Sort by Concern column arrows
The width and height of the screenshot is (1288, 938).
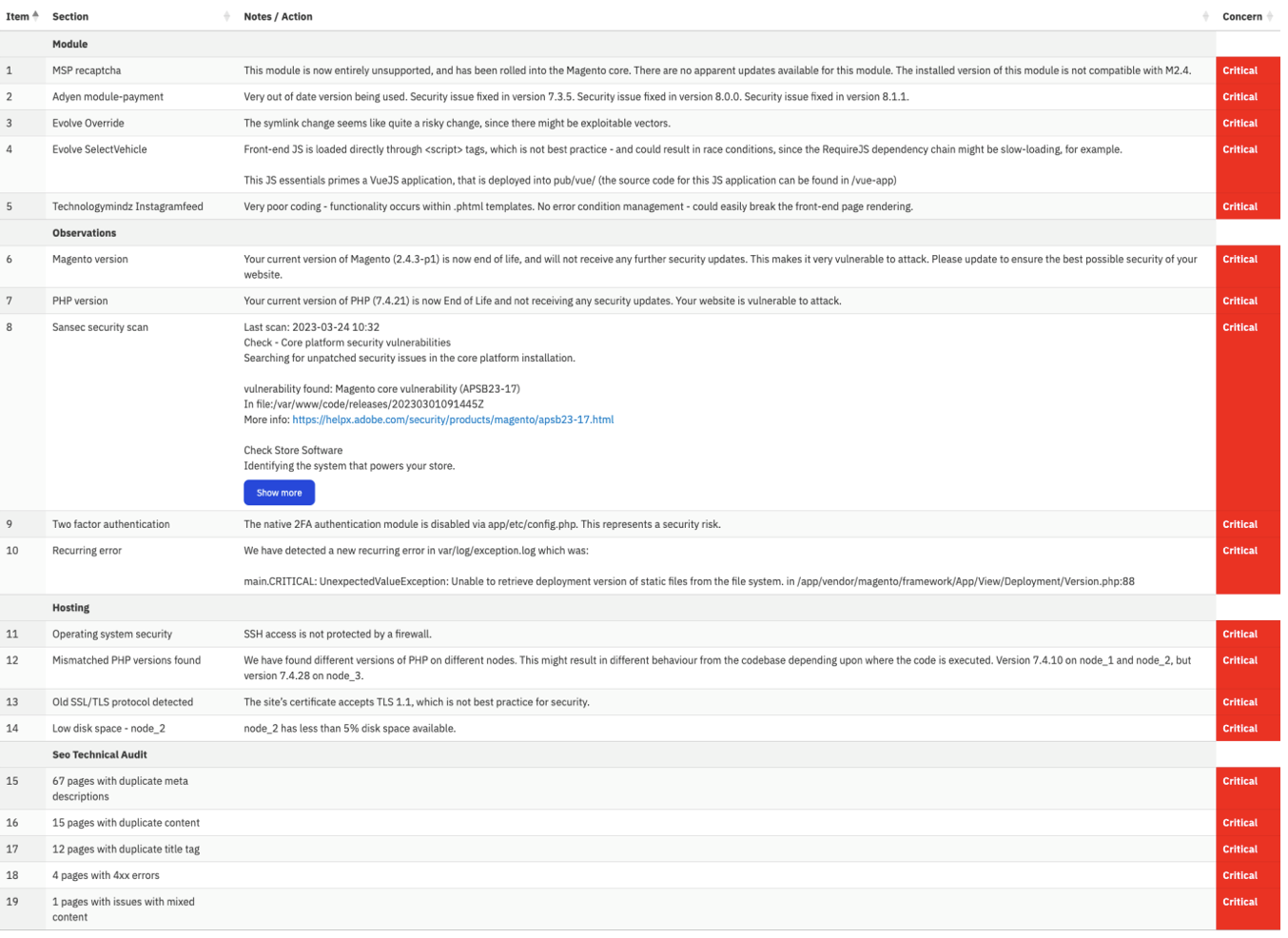click(x=1270, y=16)
